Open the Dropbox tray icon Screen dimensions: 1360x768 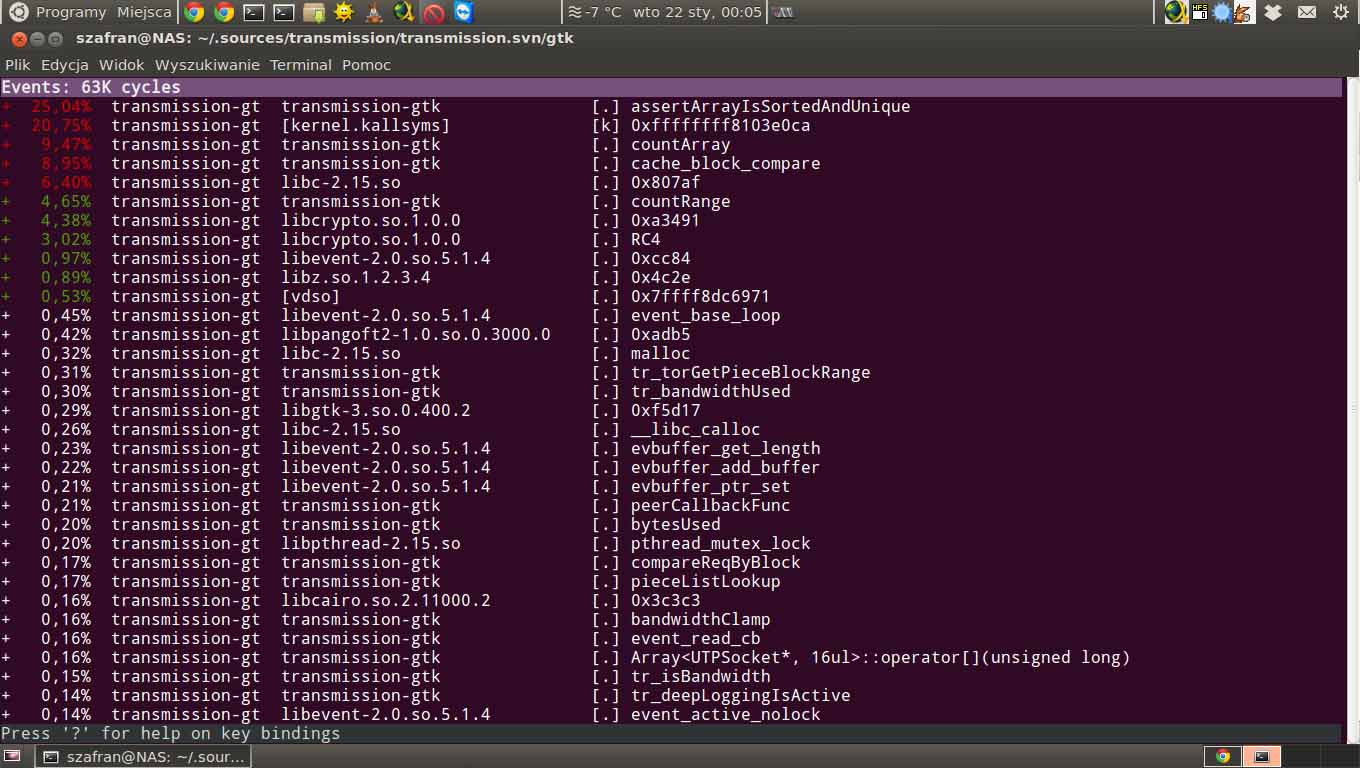[x=1273, y=12]
